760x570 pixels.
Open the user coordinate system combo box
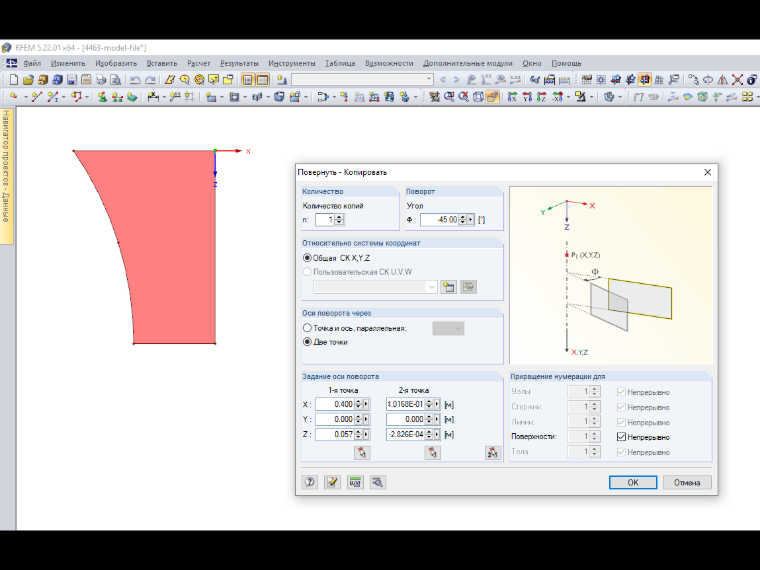pyautogui.click(x=376, y=287)
